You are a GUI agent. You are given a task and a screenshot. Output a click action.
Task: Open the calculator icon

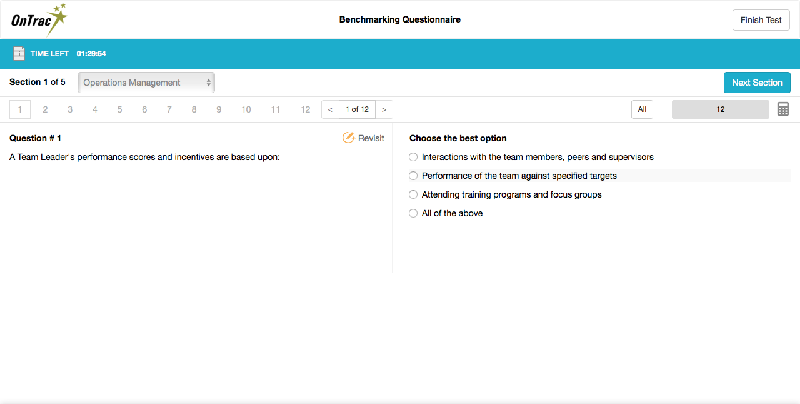click(783, 109)
